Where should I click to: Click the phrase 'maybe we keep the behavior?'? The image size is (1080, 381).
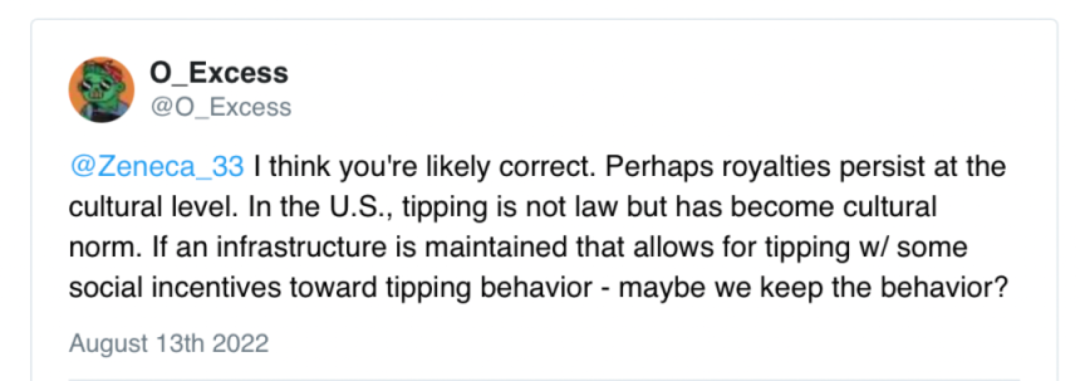(813, 288)
